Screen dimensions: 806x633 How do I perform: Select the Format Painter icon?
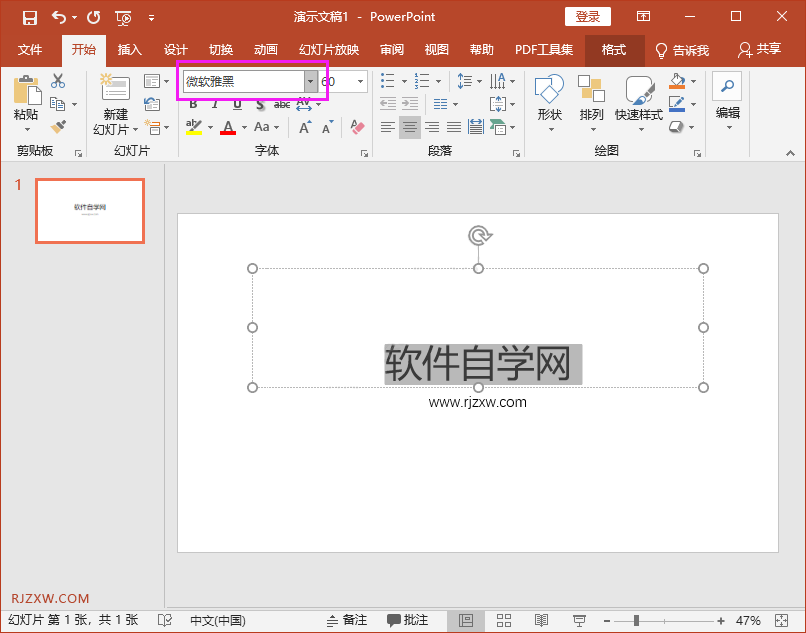[59, 127]
